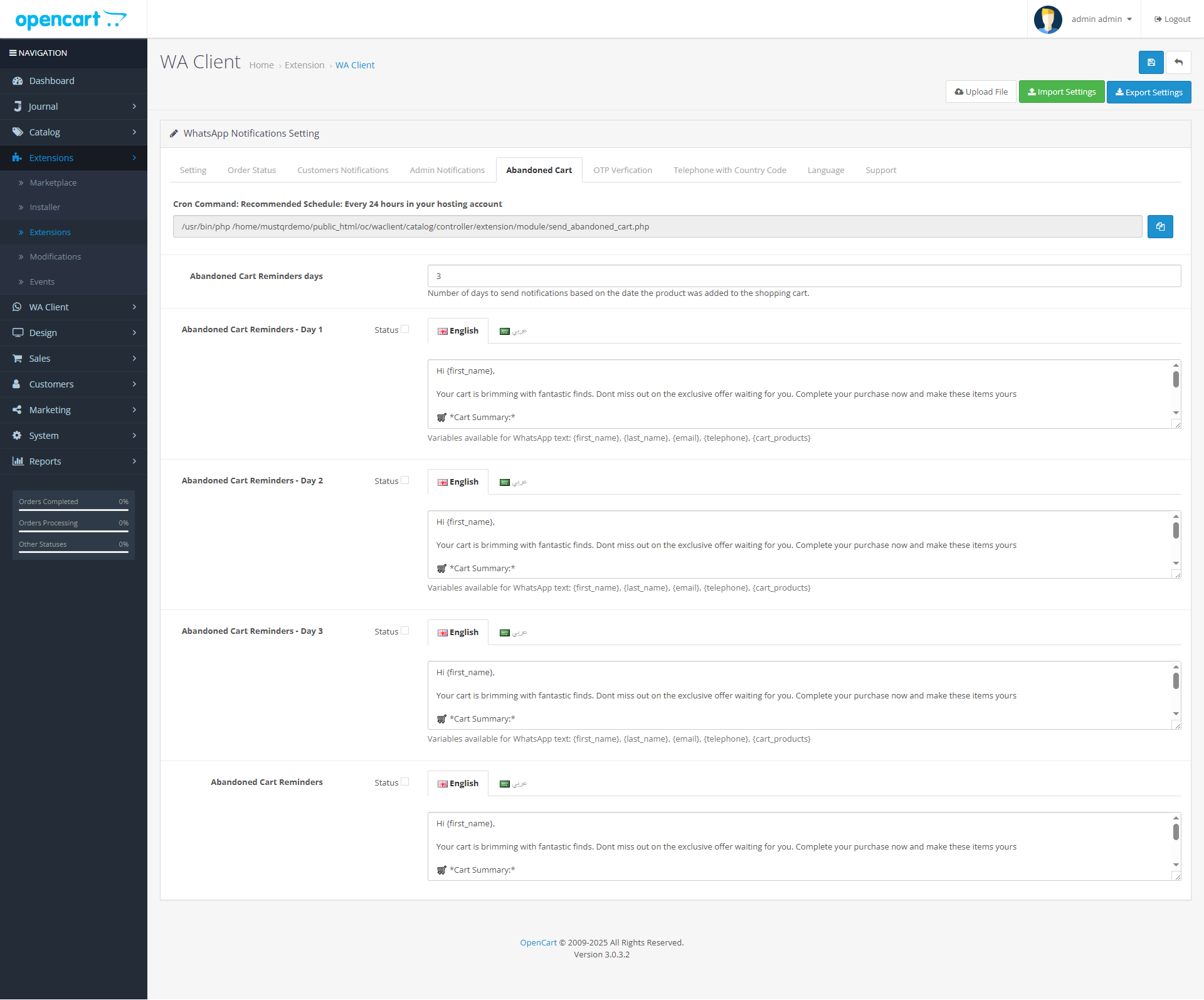Open the Order Status tab
The image size is (1204, 1000).
coord(251,171)
